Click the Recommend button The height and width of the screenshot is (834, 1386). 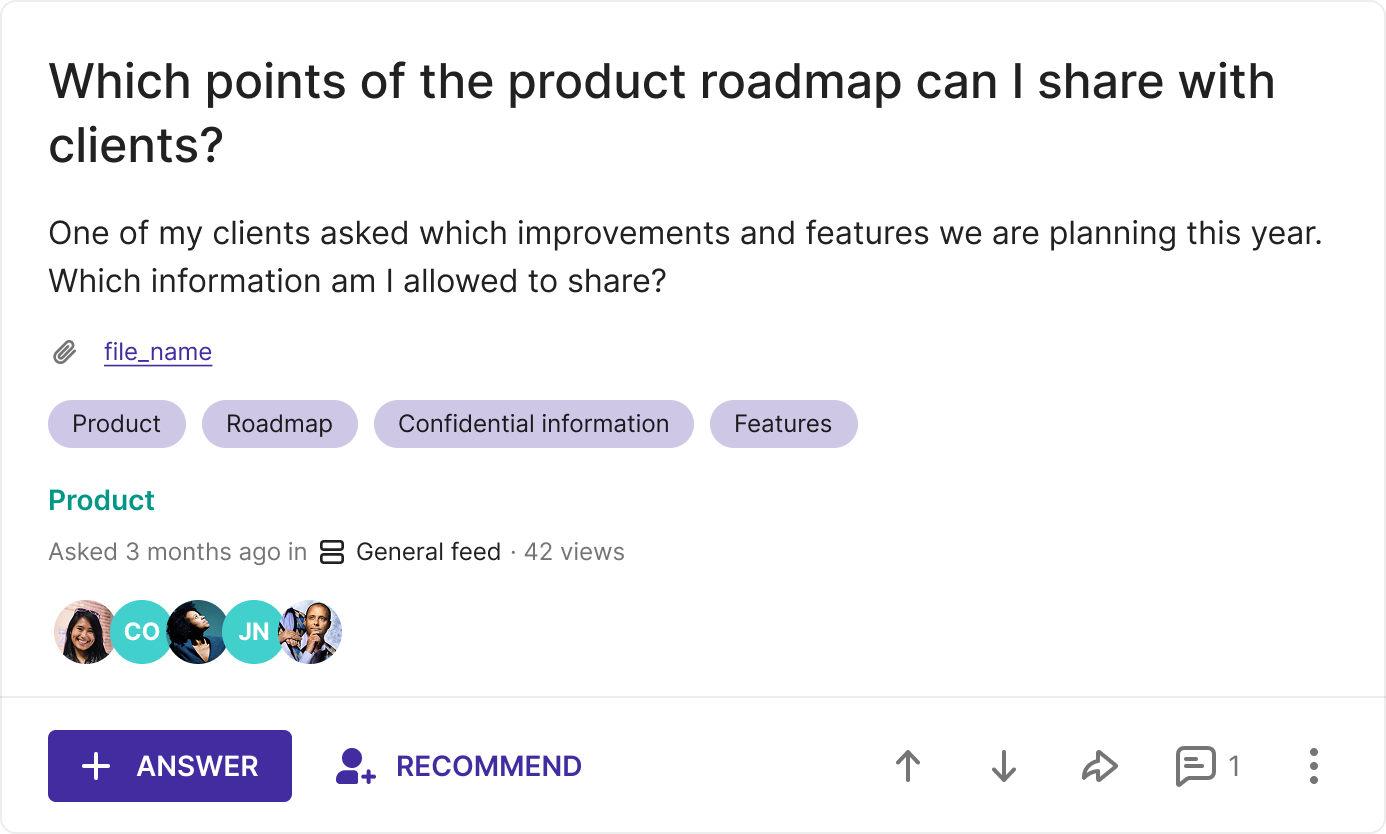459,766
